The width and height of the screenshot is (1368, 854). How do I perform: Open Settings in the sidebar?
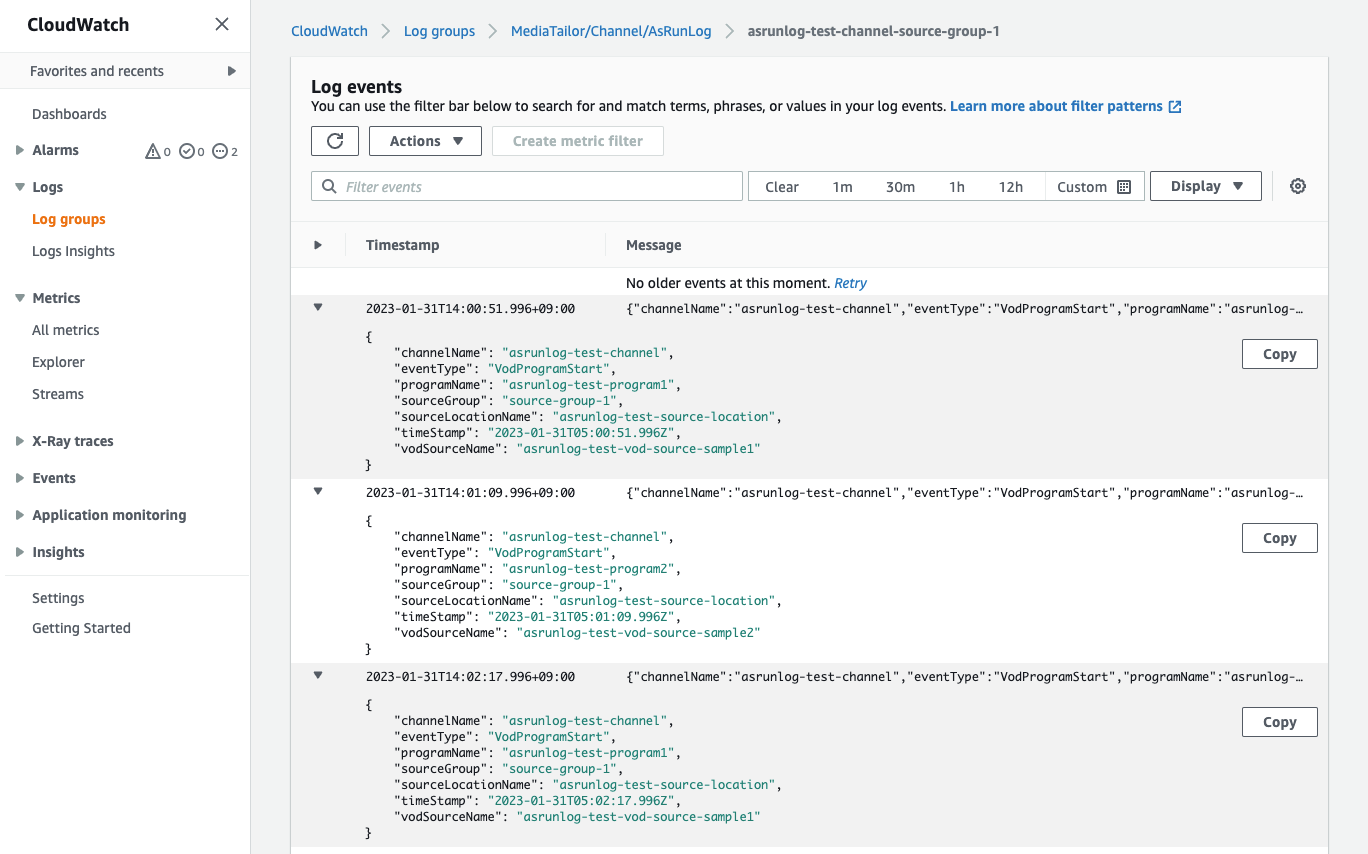(58, 598)
